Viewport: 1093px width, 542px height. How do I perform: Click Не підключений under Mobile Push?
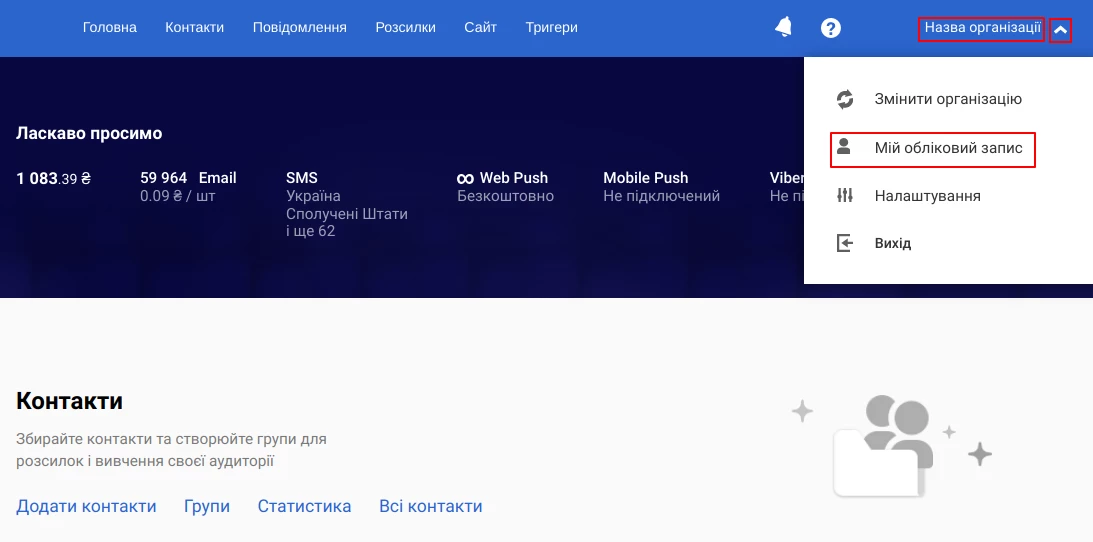click(662, 196)
